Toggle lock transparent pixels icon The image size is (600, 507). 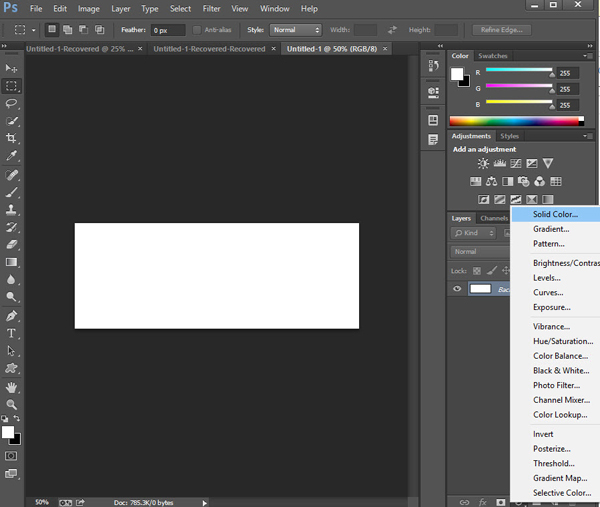tap(477, 270)
